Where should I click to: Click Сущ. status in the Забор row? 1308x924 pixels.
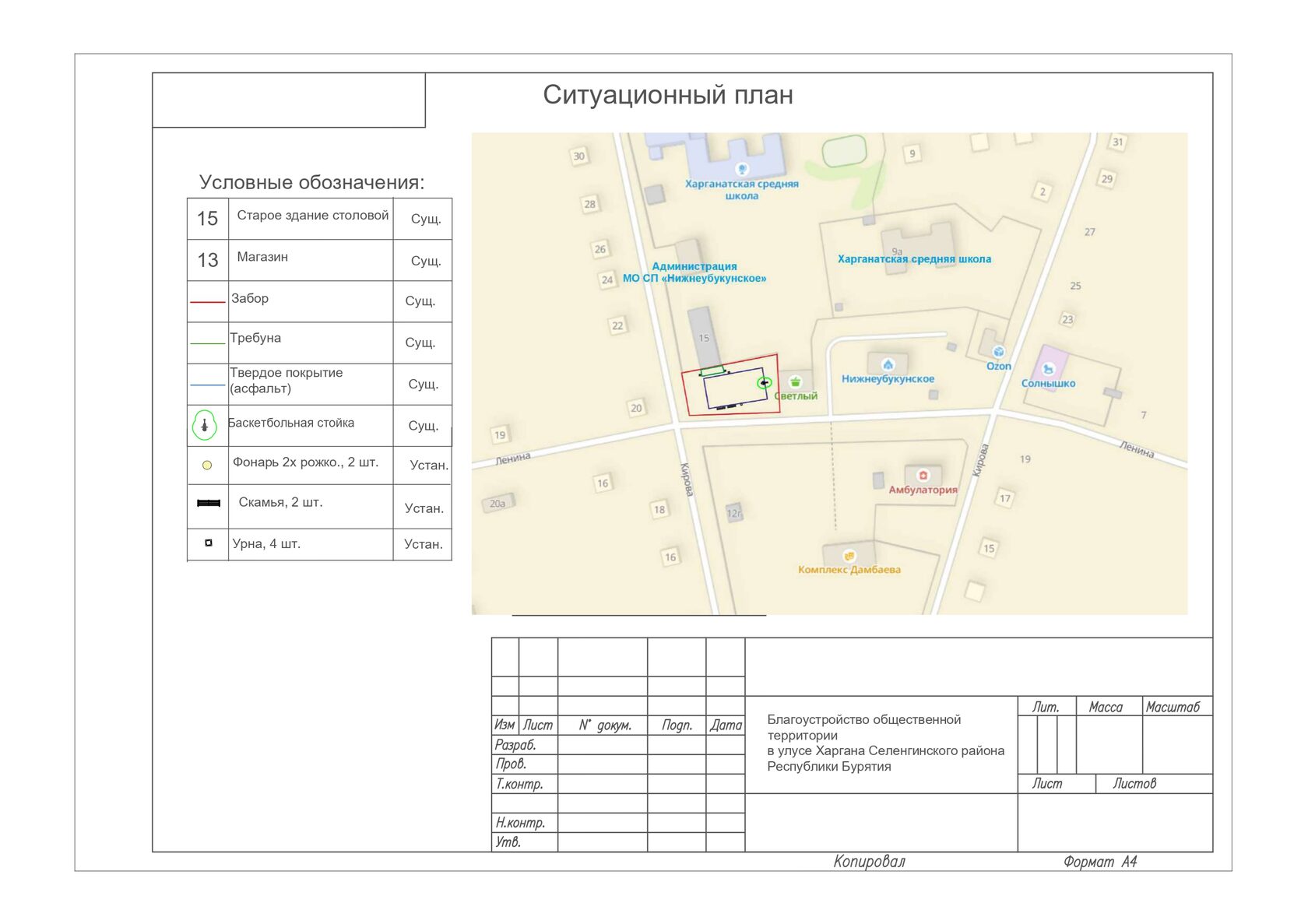420,301
